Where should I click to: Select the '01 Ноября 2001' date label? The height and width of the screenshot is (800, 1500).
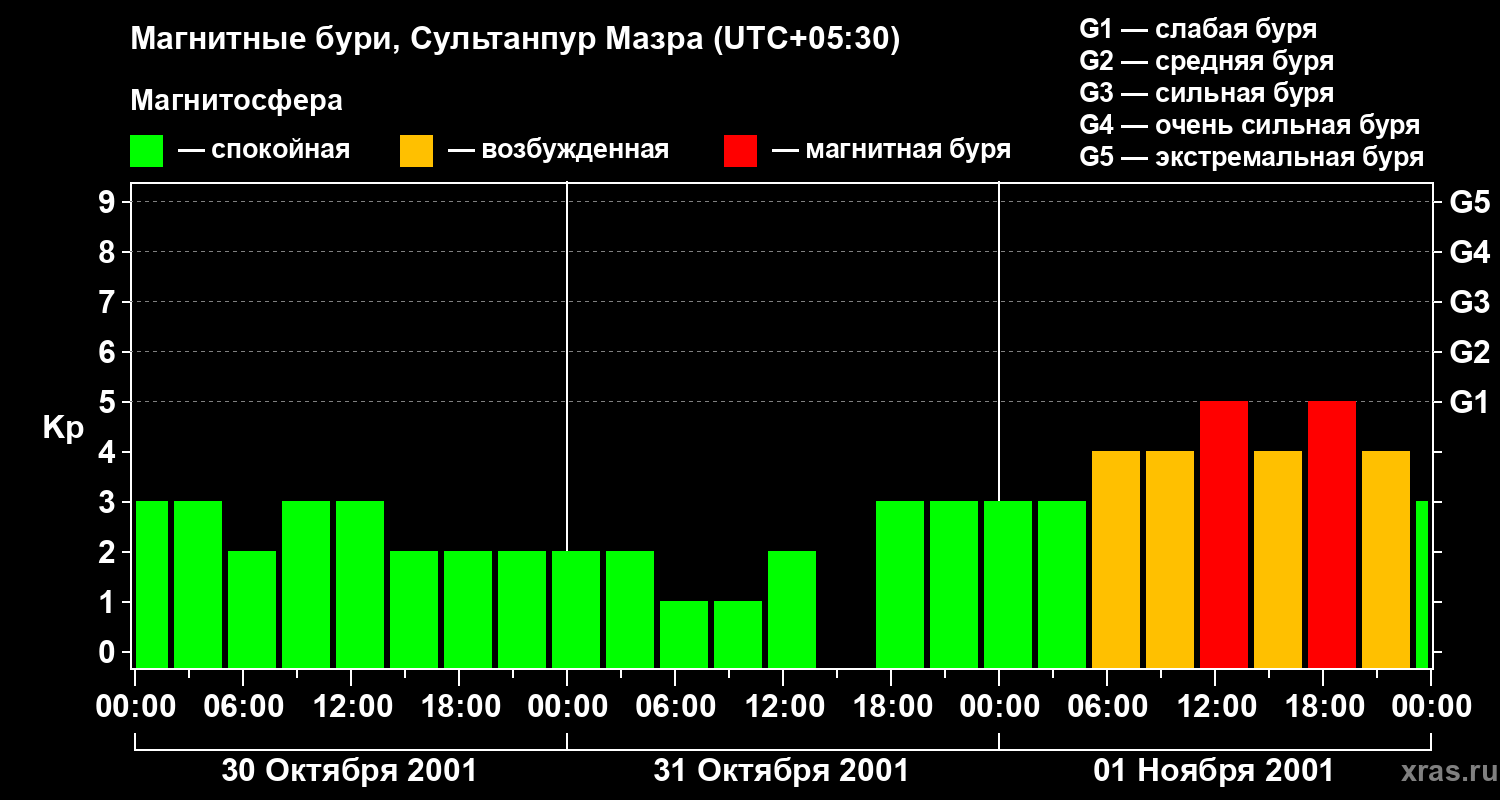[x=1213, y=771]
